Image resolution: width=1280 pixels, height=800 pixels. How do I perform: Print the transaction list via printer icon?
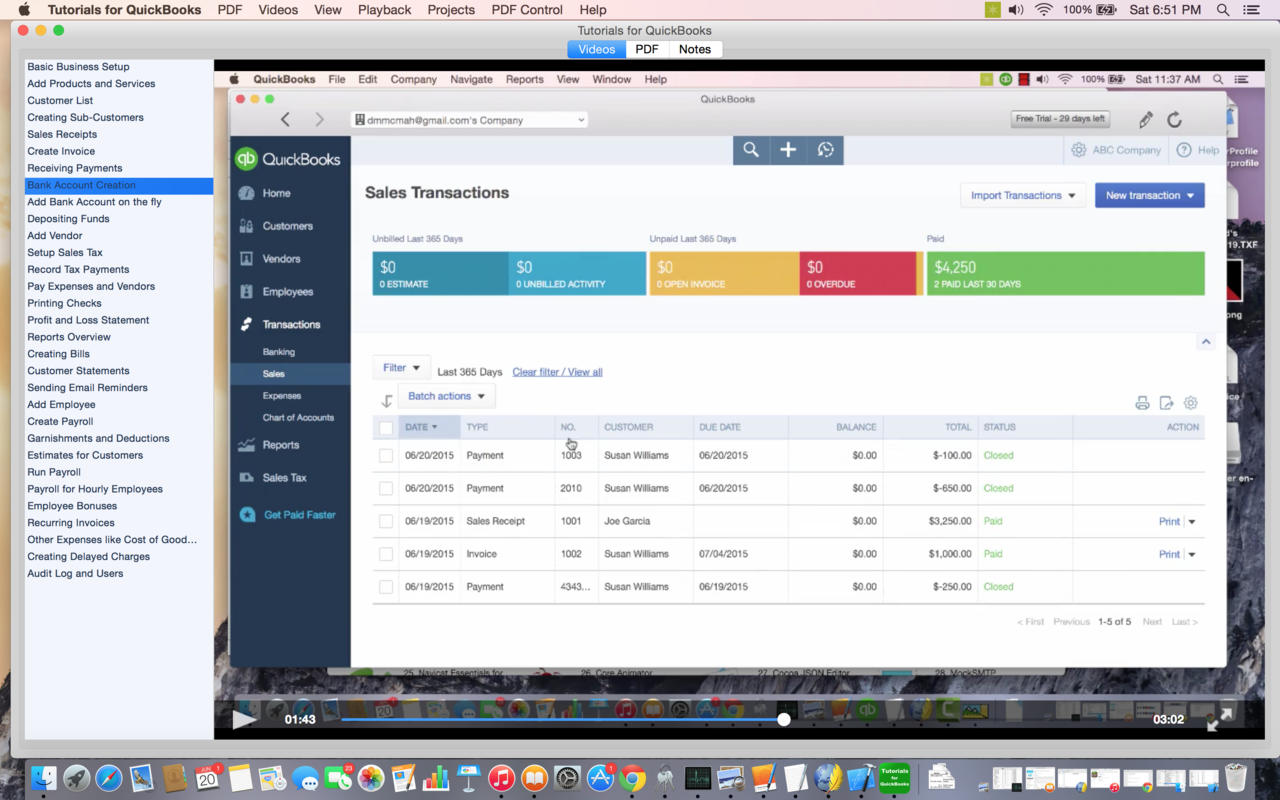1142,403
